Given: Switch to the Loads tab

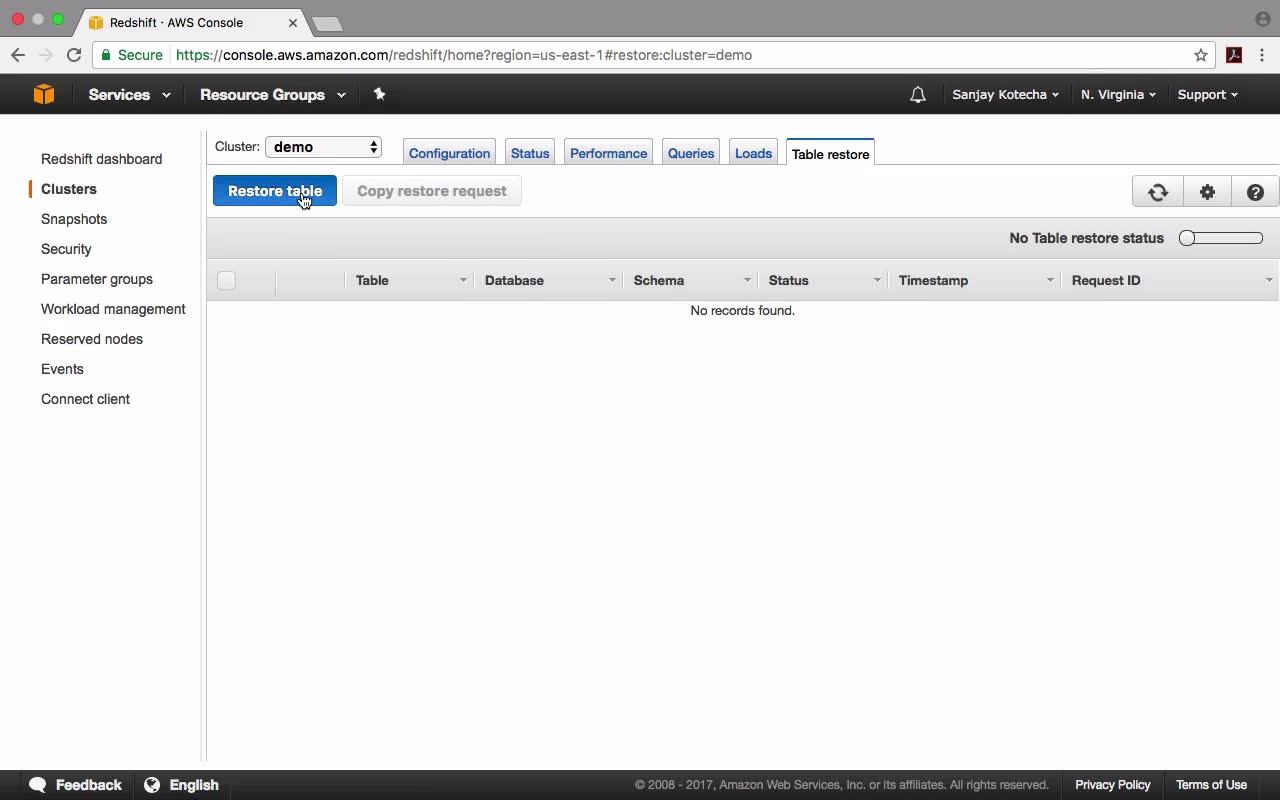Looking at the screenshot, I should tap(753, 153).
